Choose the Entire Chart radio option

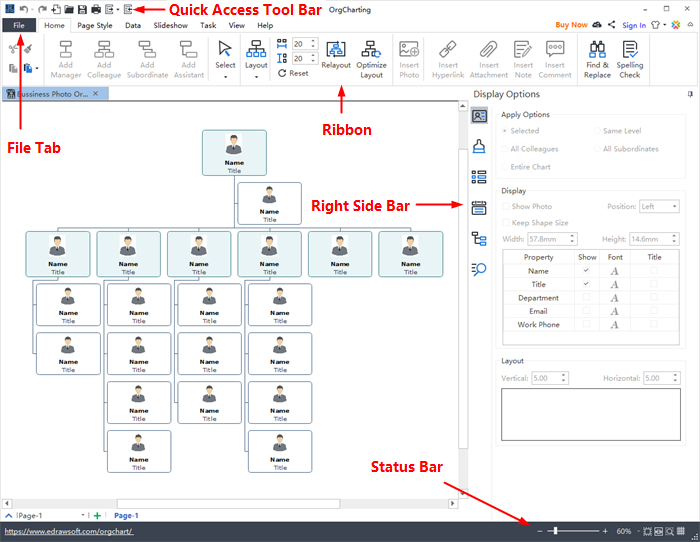[504, 167]
